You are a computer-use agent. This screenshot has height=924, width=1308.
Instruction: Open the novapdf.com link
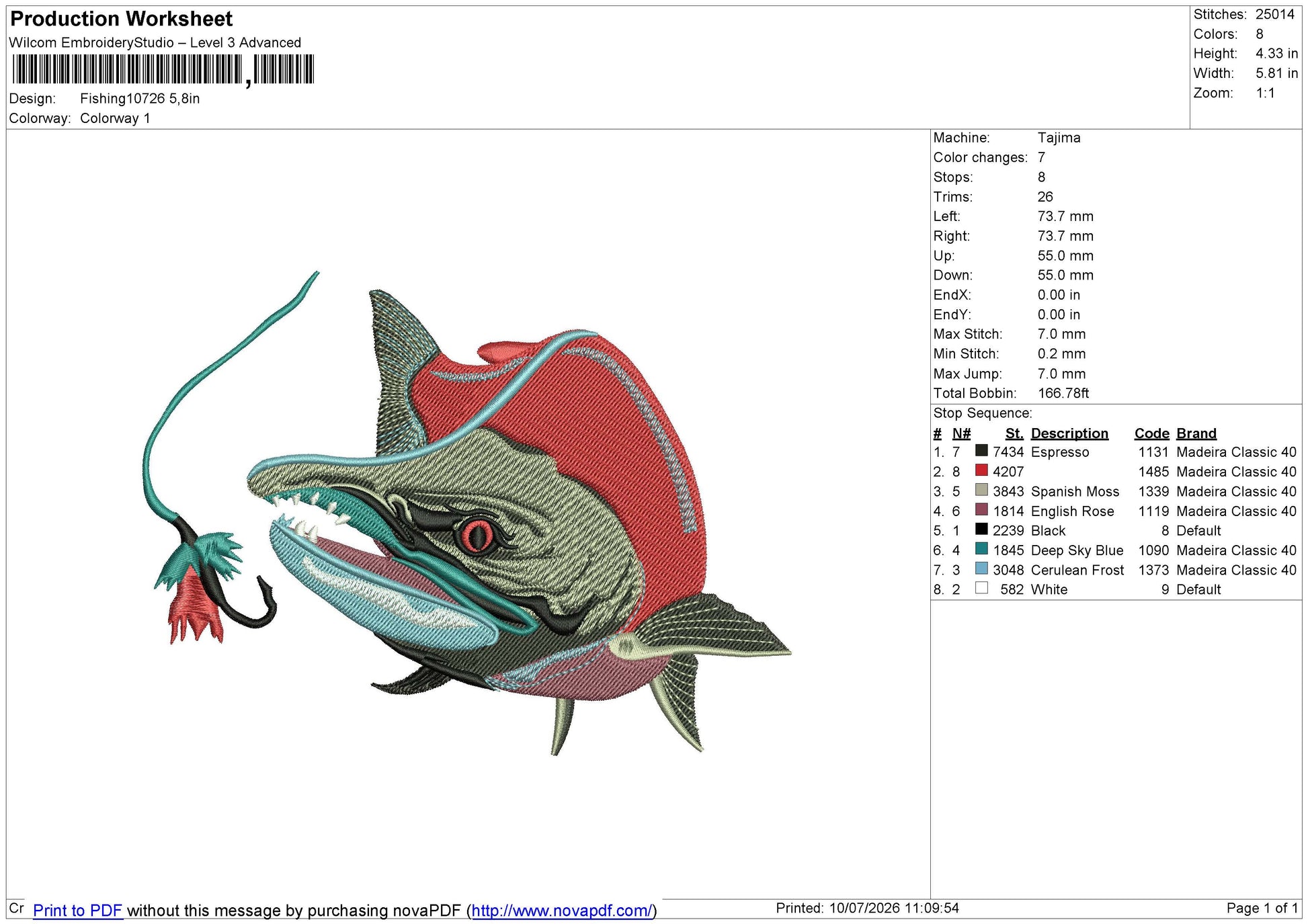tap(562, 911)
